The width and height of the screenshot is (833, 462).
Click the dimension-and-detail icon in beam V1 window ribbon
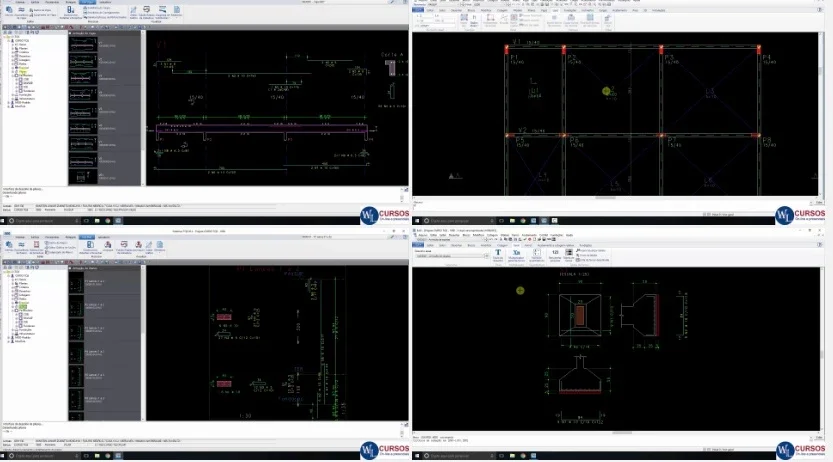point(70,10)
